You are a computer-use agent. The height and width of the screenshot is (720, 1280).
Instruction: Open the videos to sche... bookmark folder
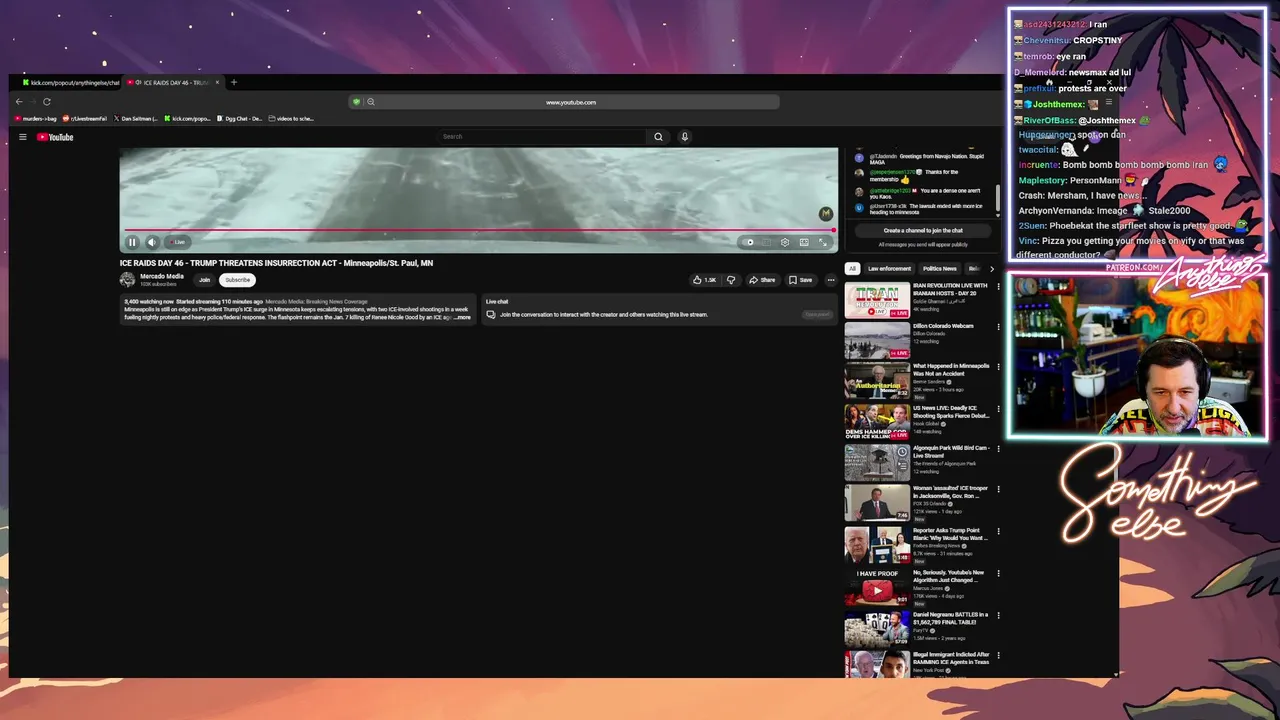[x=291, y=119]
